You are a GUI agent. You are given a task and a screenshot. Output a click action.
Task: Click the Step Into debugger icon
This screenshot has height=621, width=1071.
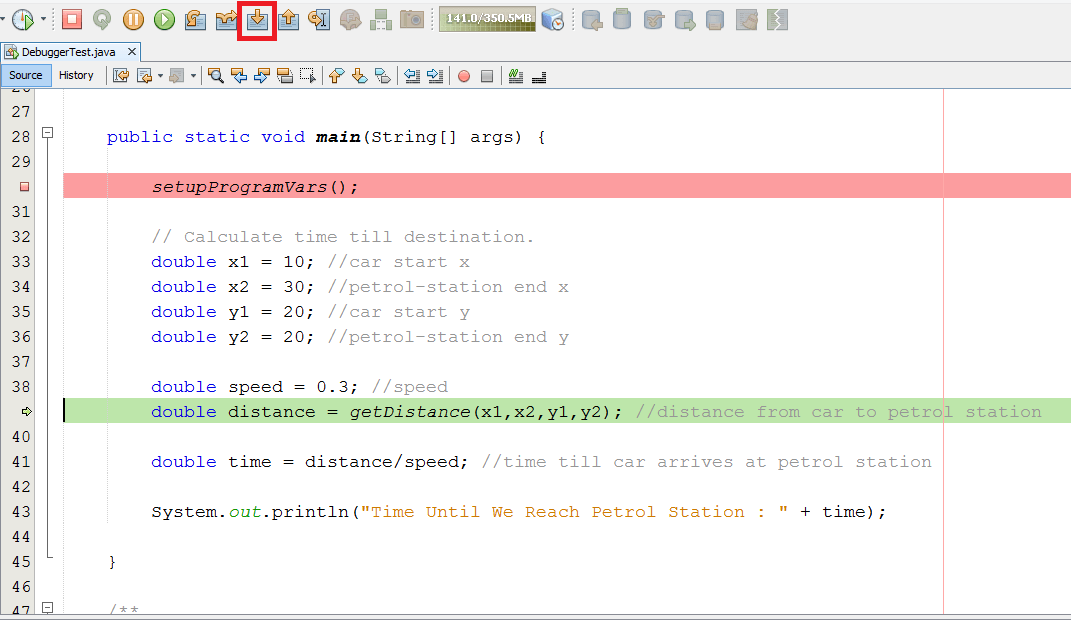[258, 19]
